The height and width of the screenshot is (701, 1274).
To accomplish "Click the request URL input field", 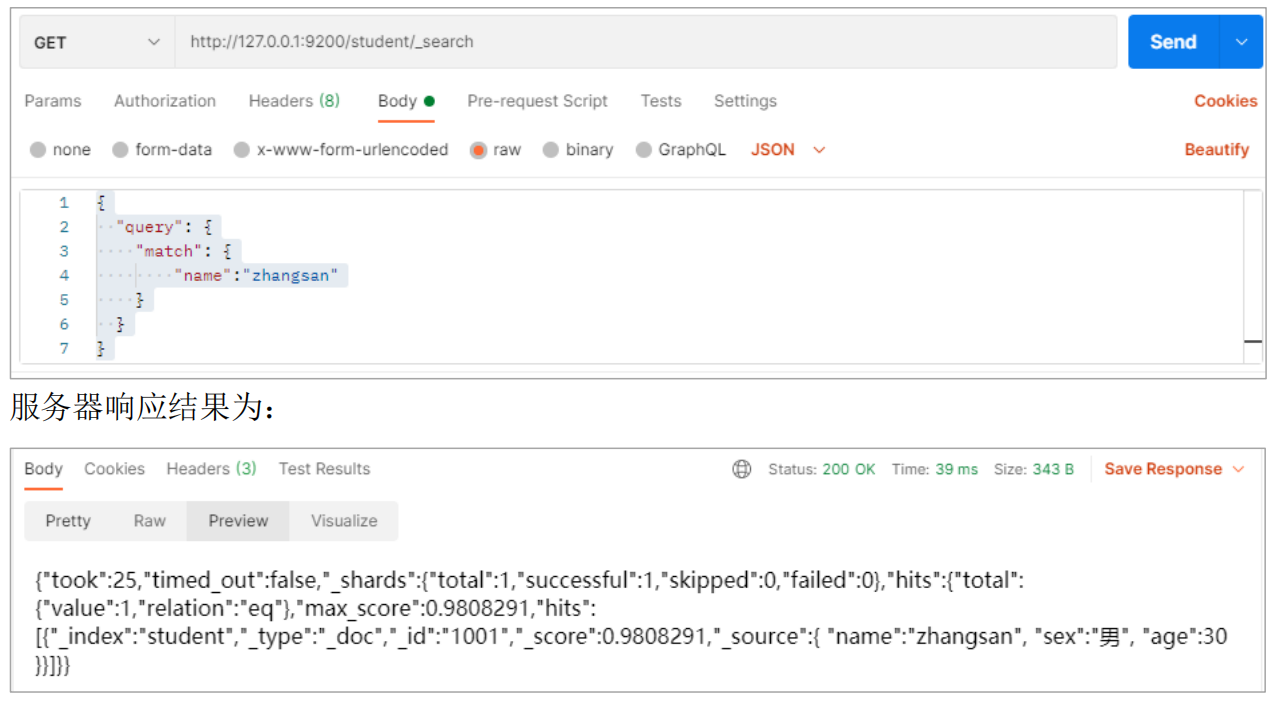I will 645,42.
